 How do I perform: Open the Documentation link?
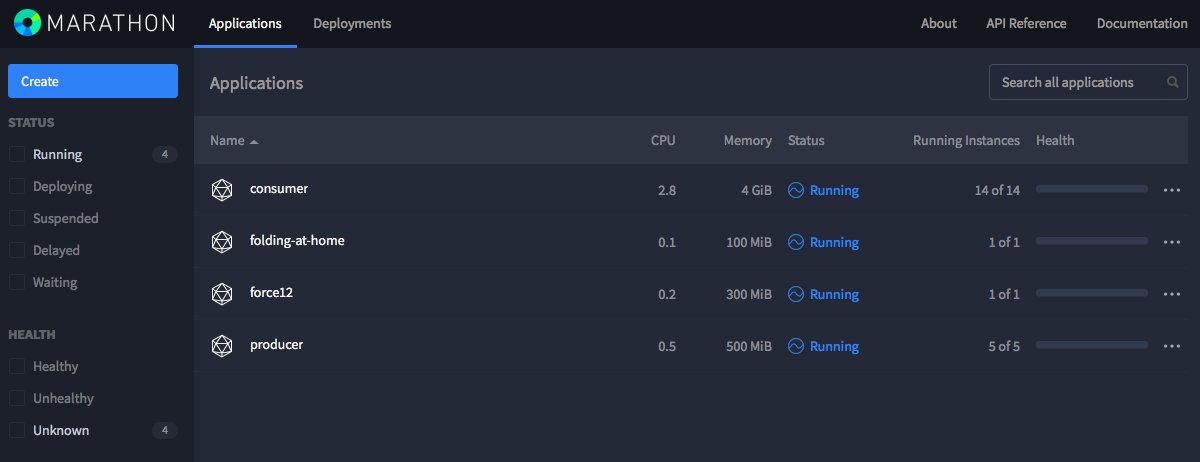(1142, 23)
